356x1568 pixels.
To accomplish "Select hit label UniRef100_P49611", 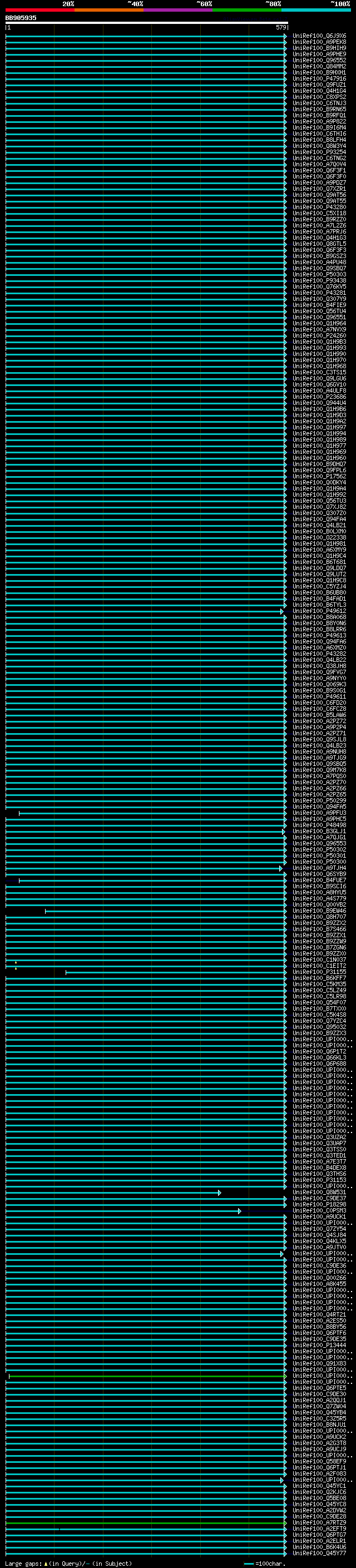I will 319,696.
